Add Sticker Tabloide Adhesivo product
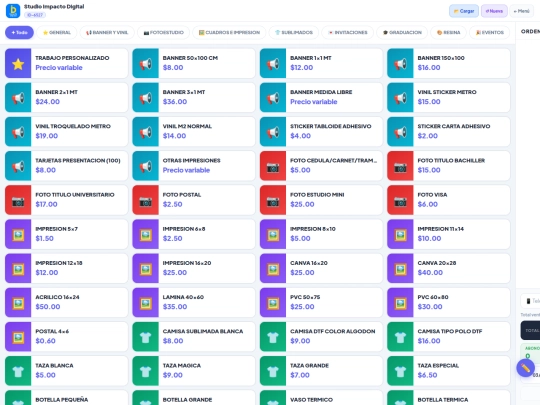The height and width of the screenshot is (405, 540). [x=321, y=132]
